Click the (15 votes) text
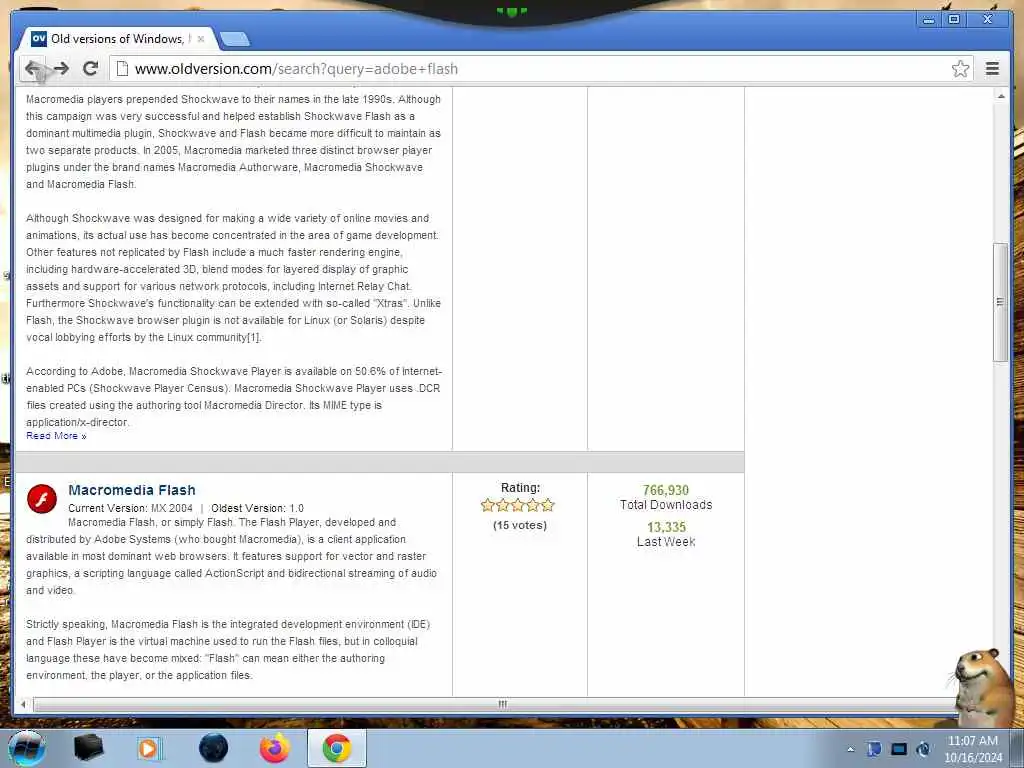Image resolution: width=1024 pixels, height=768 pixels. point(520,525)
